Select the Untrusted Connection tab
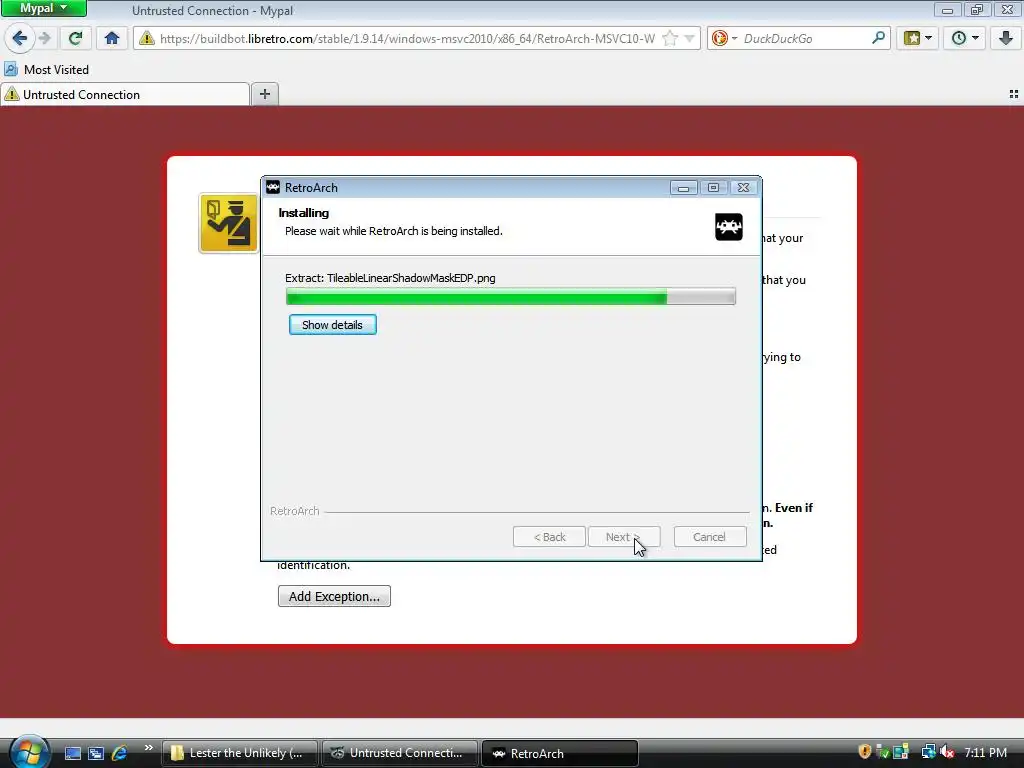1024x768 pixels. click(125, 95)
